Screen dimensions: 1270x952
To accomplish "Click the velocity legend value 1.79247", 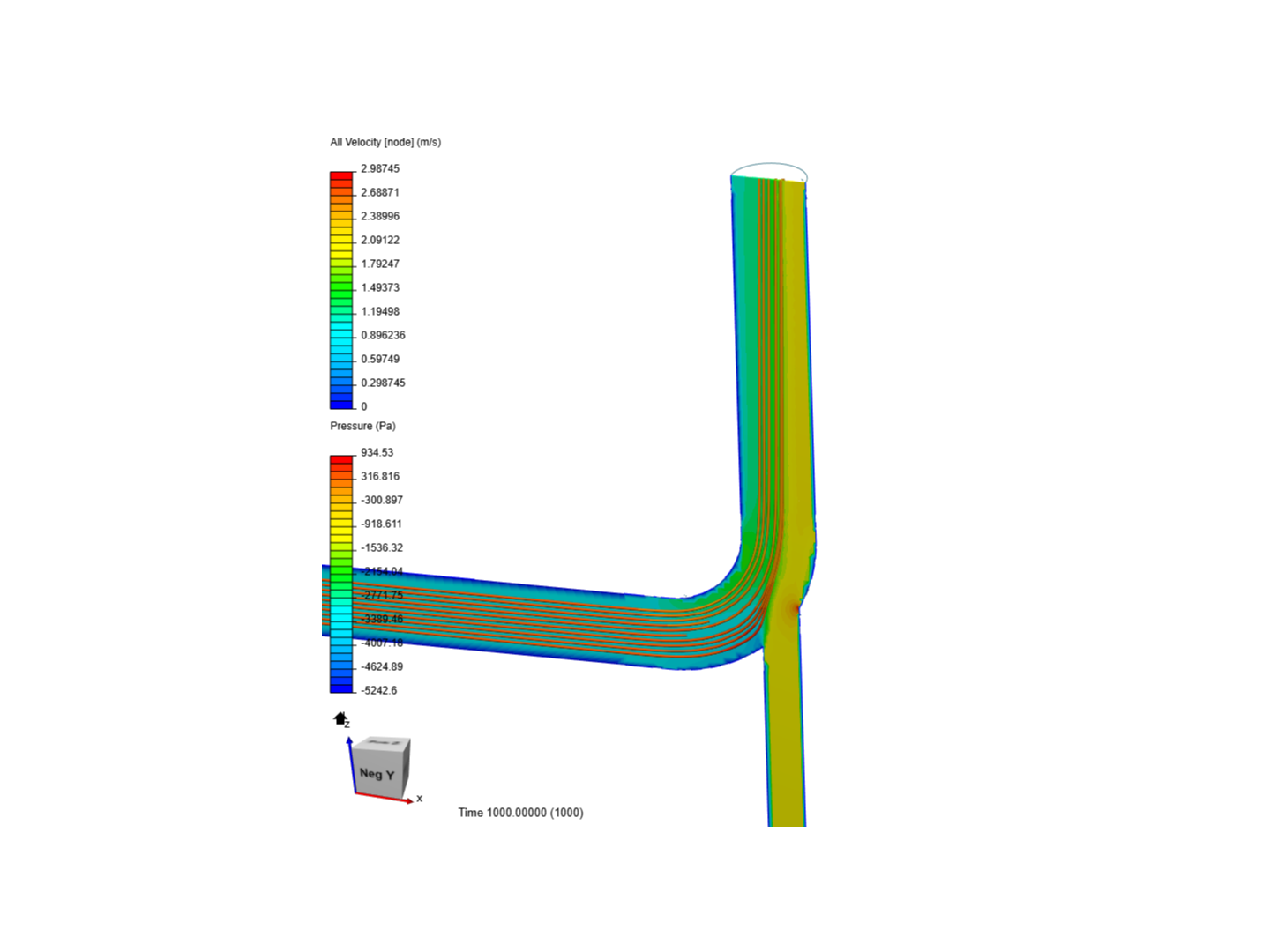I will coord(380,264).
